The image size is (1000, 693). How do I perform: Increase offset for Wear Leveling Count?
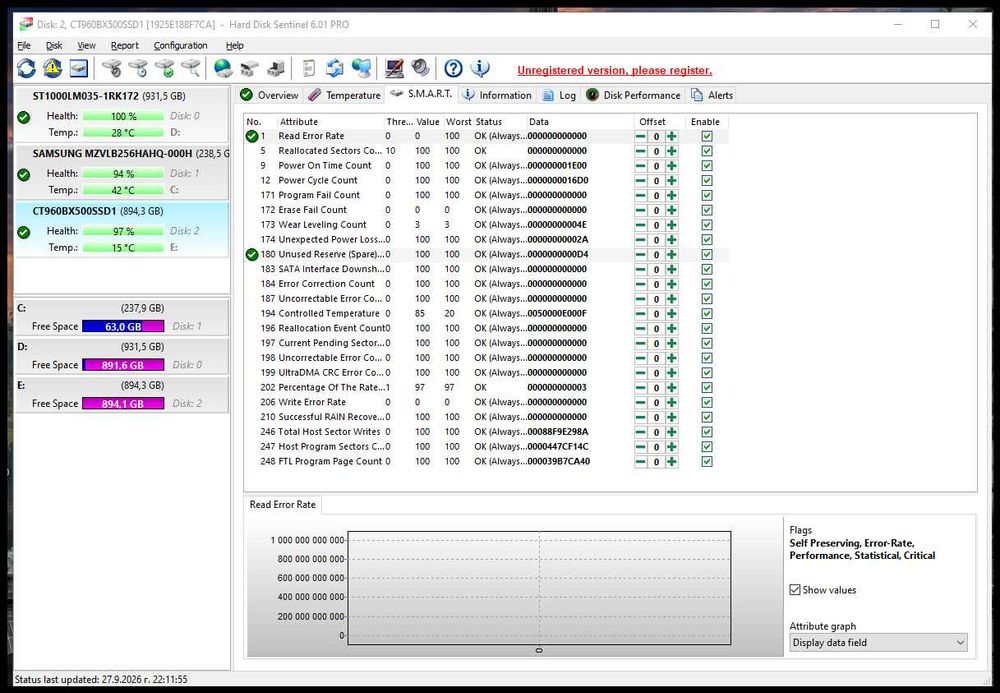point(672,225)
